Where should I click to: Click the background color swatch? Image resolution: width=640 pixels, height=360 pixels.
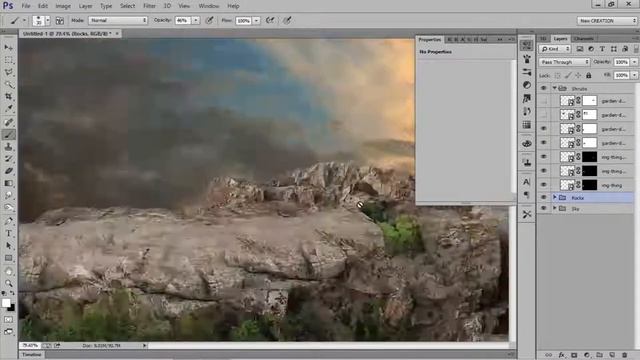pos(12,307)
